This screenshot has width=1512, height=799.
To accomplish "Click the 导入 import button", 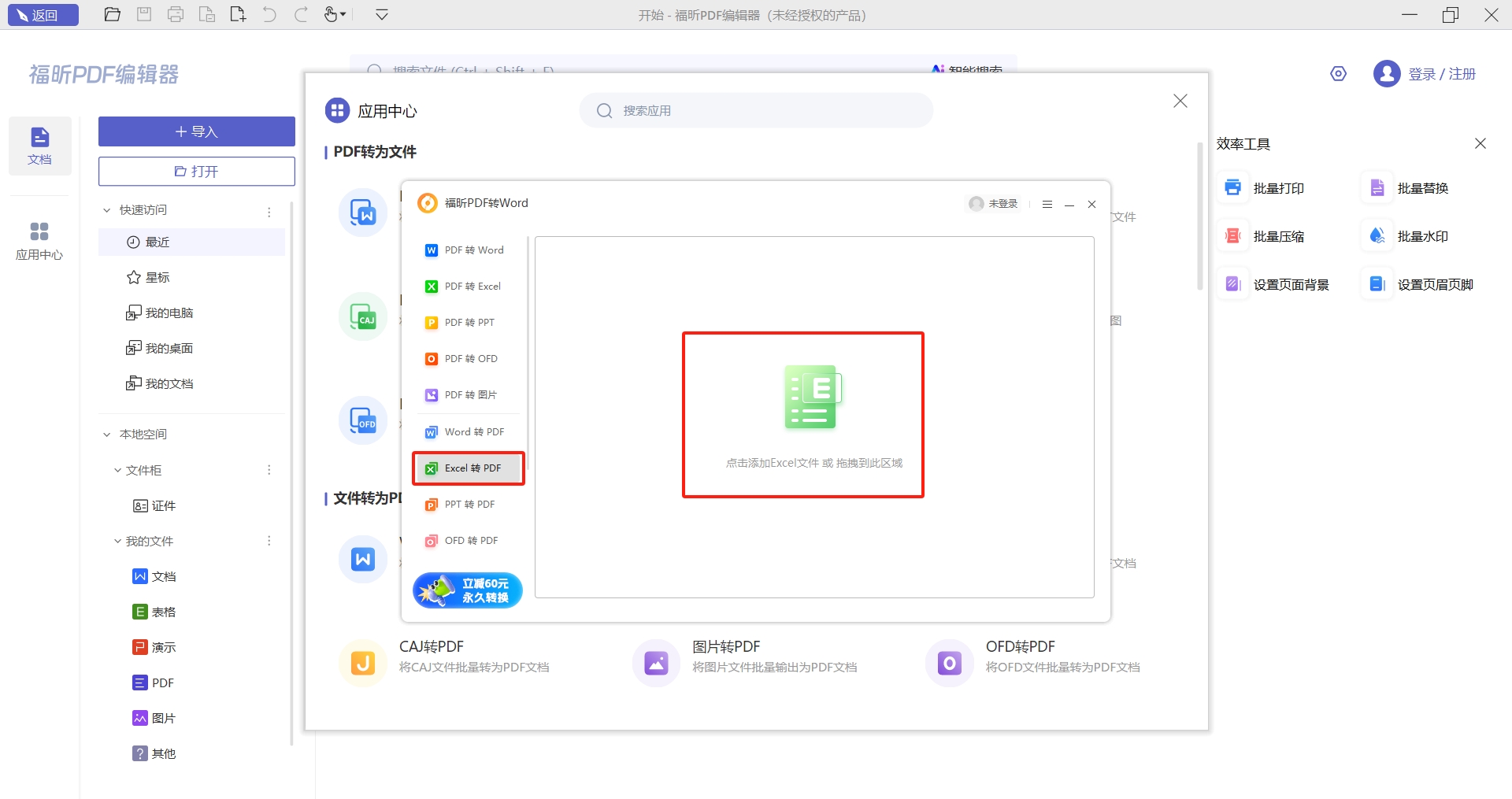I will coord(196,131).
